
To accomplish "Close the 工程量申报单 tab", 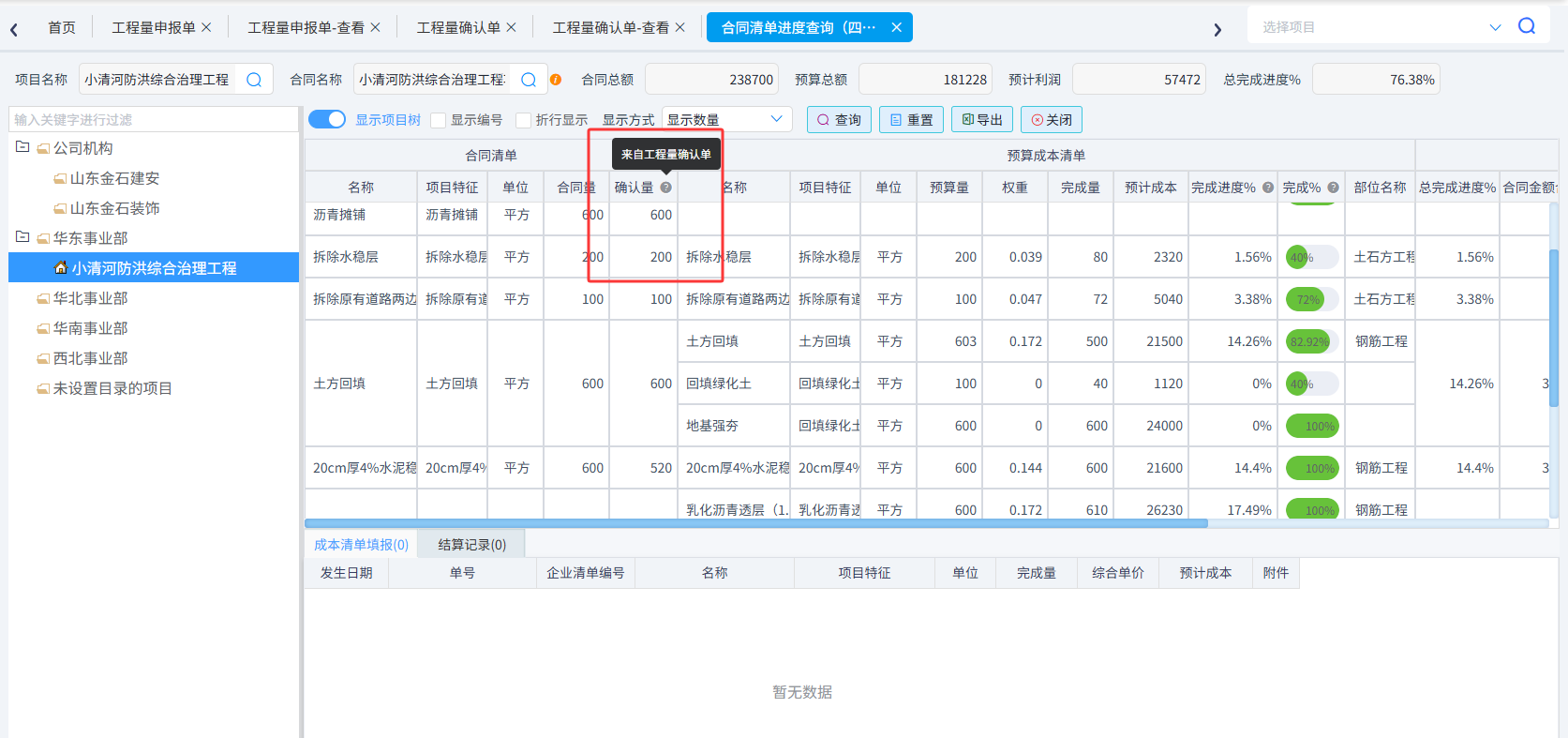I will point(206,27).
